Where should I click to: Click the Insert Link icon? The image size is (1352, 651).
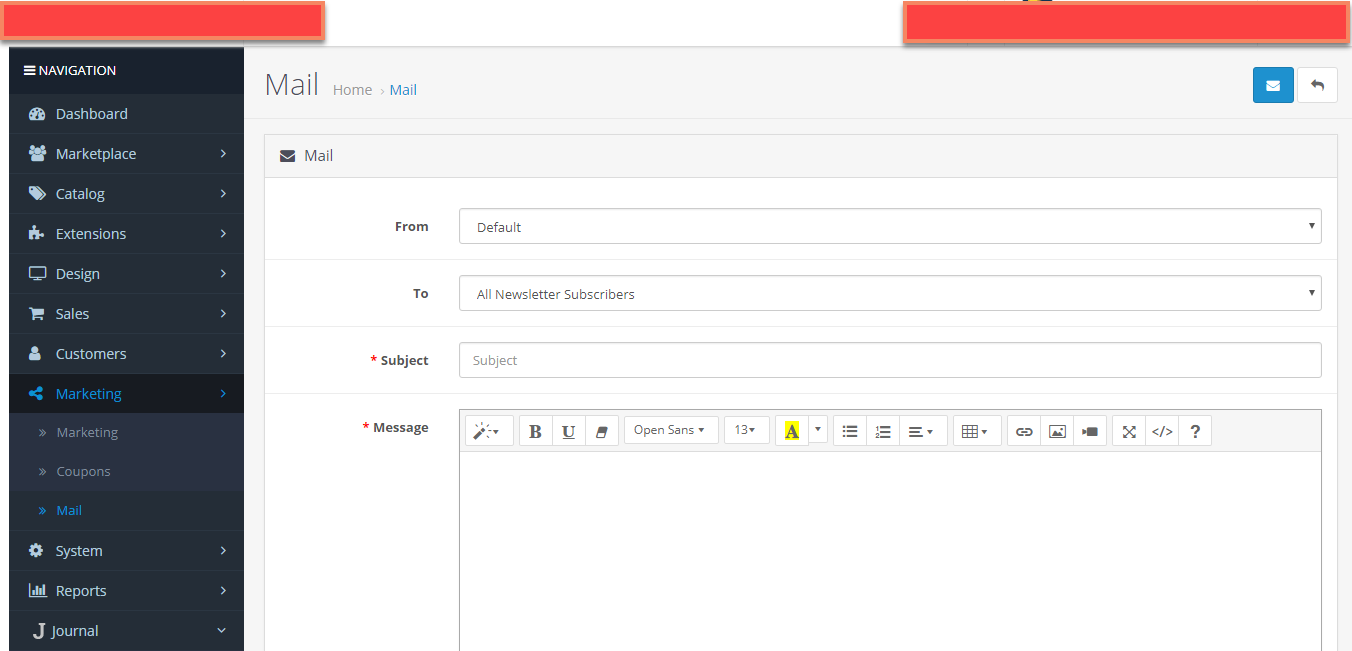tap(1024, 431)
